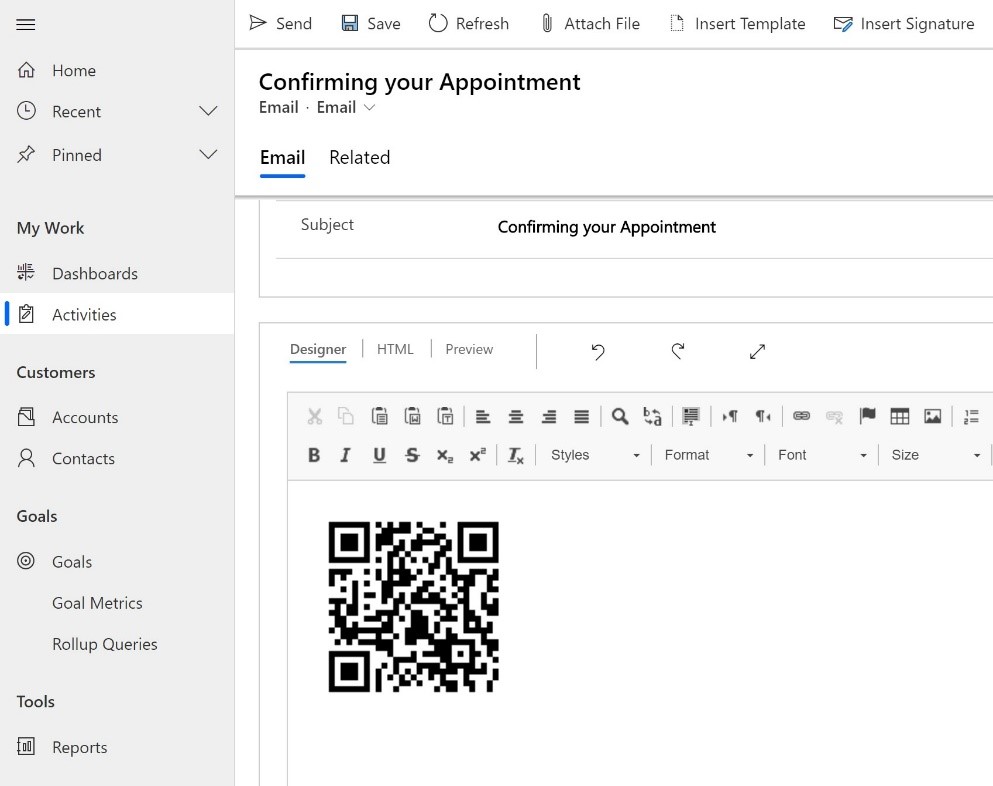Expand the editor to full screen
Screen dimensions: 993x786
[757, 352]
